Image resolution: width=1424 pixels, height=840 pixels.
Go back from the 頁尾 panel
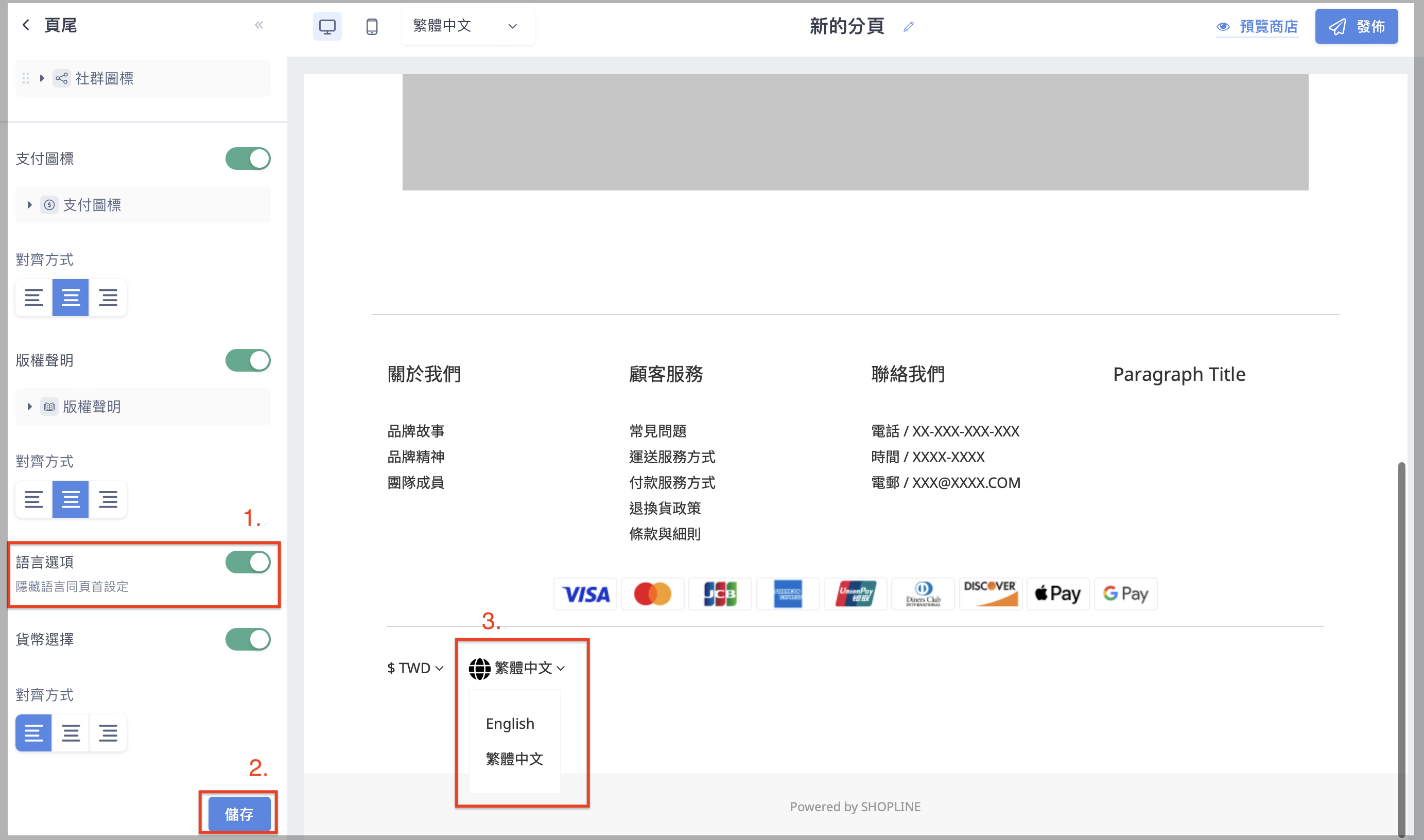(x=25, y=25)
